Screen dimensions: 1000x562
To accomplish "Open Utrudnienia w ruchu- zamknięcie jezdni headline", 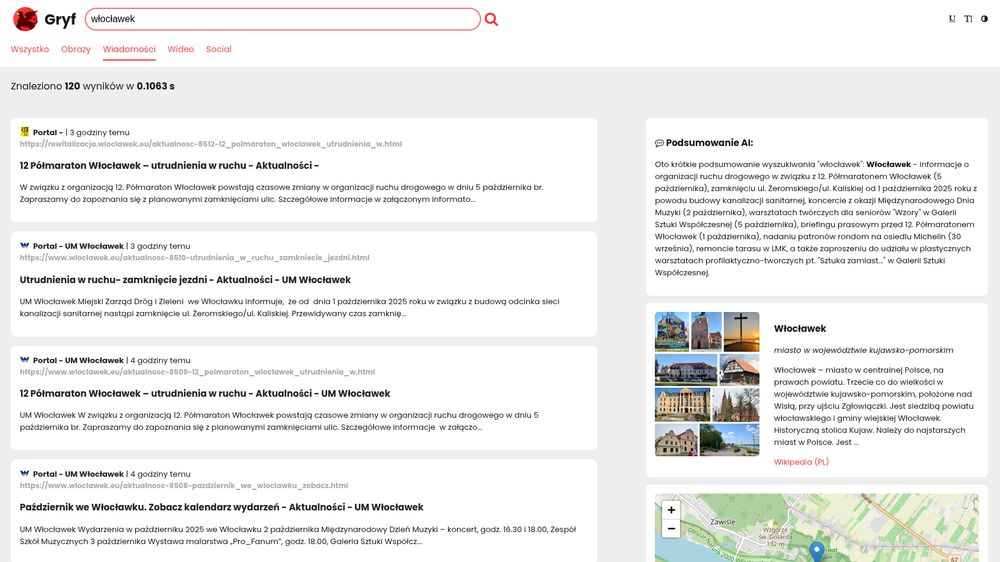I will (185, 279).
